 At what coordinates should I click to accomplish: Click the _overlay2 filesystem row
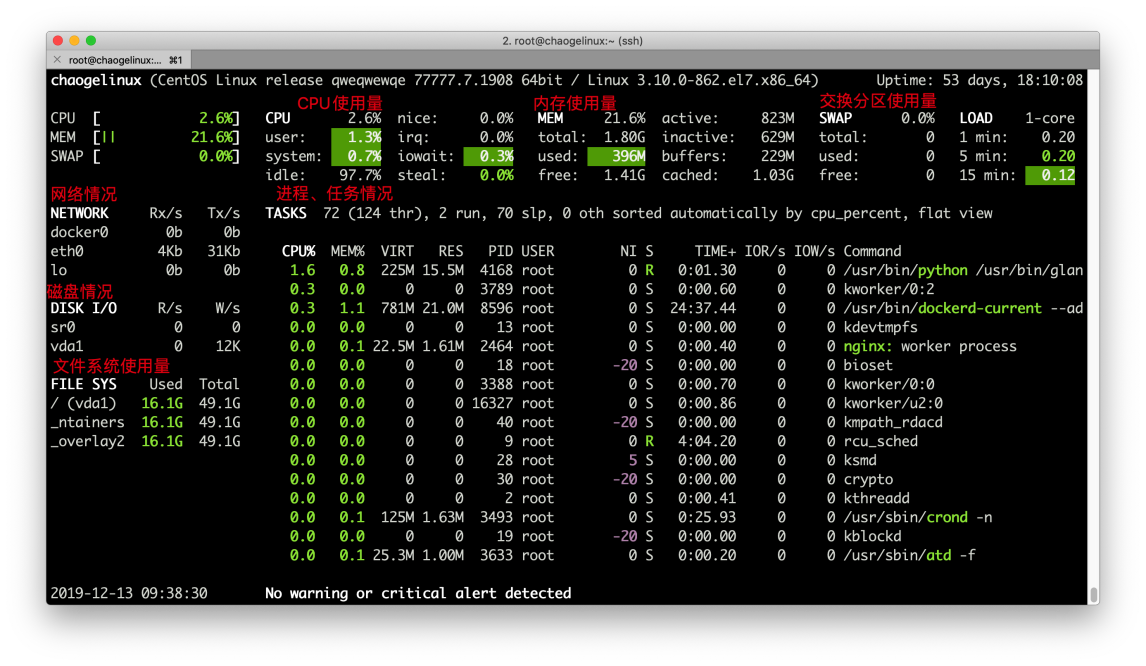[x=145, y=442]
